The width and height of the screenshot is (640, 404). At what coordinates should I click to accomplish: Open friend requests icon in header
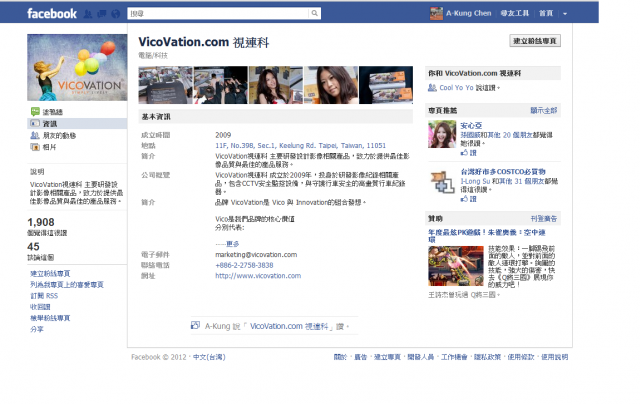click(x=88, y=14)
